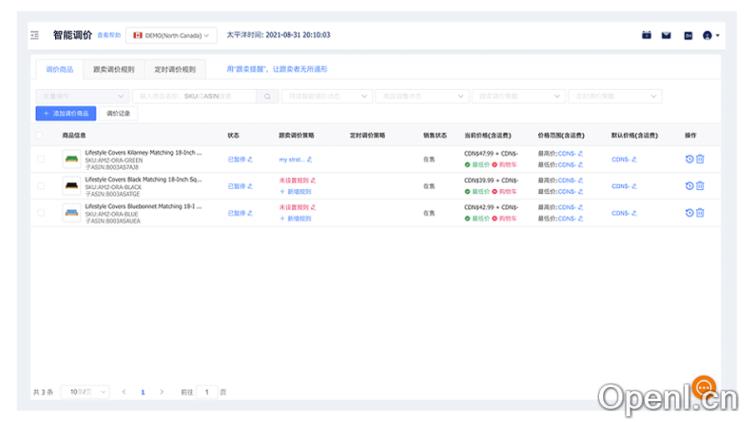Click the SKU/ASIN search input field
This screenshot has width=750, height=422.
(195, 96)
